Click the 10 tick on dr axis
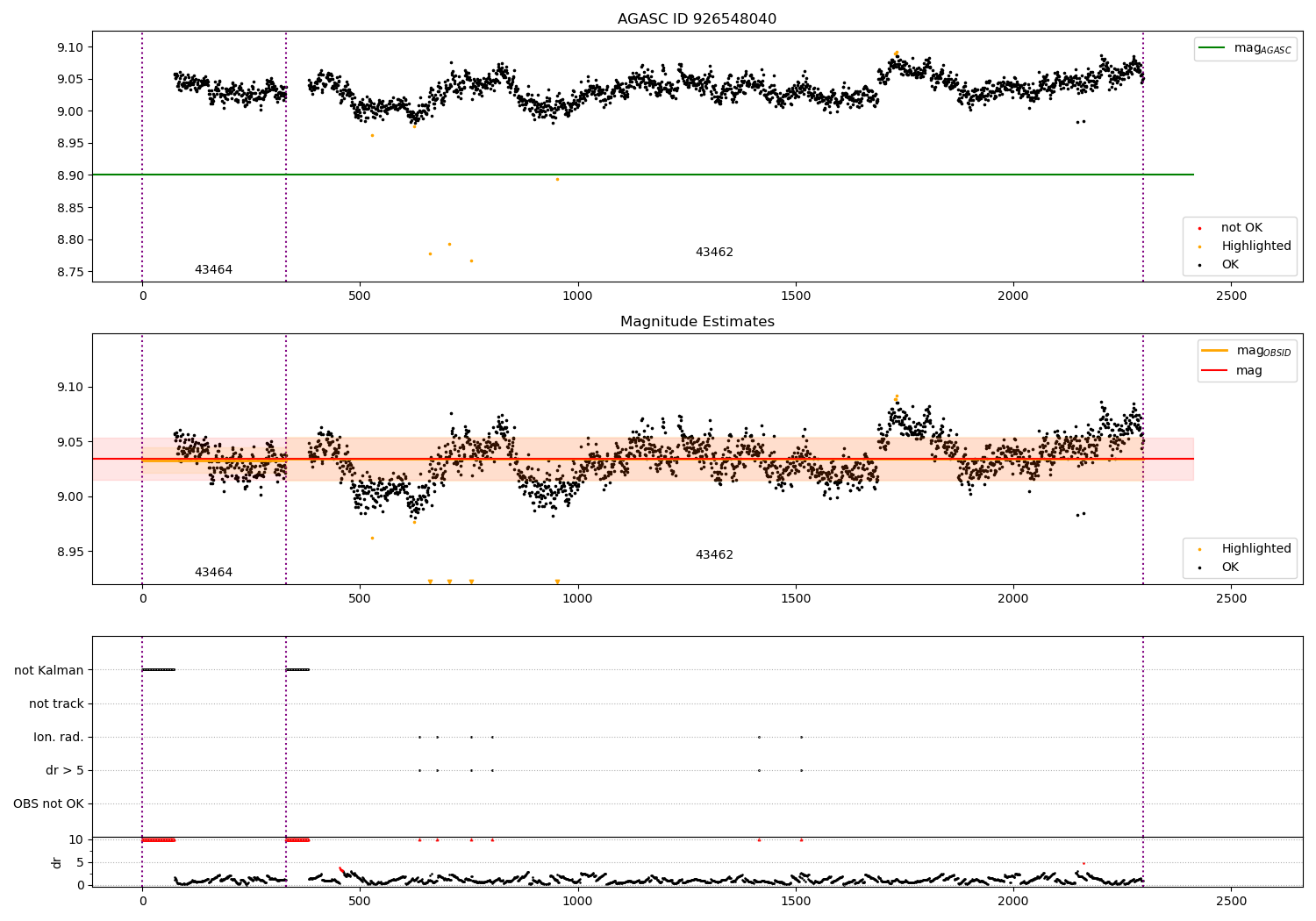The image size is (1316, 921). [x=75, y=839]
